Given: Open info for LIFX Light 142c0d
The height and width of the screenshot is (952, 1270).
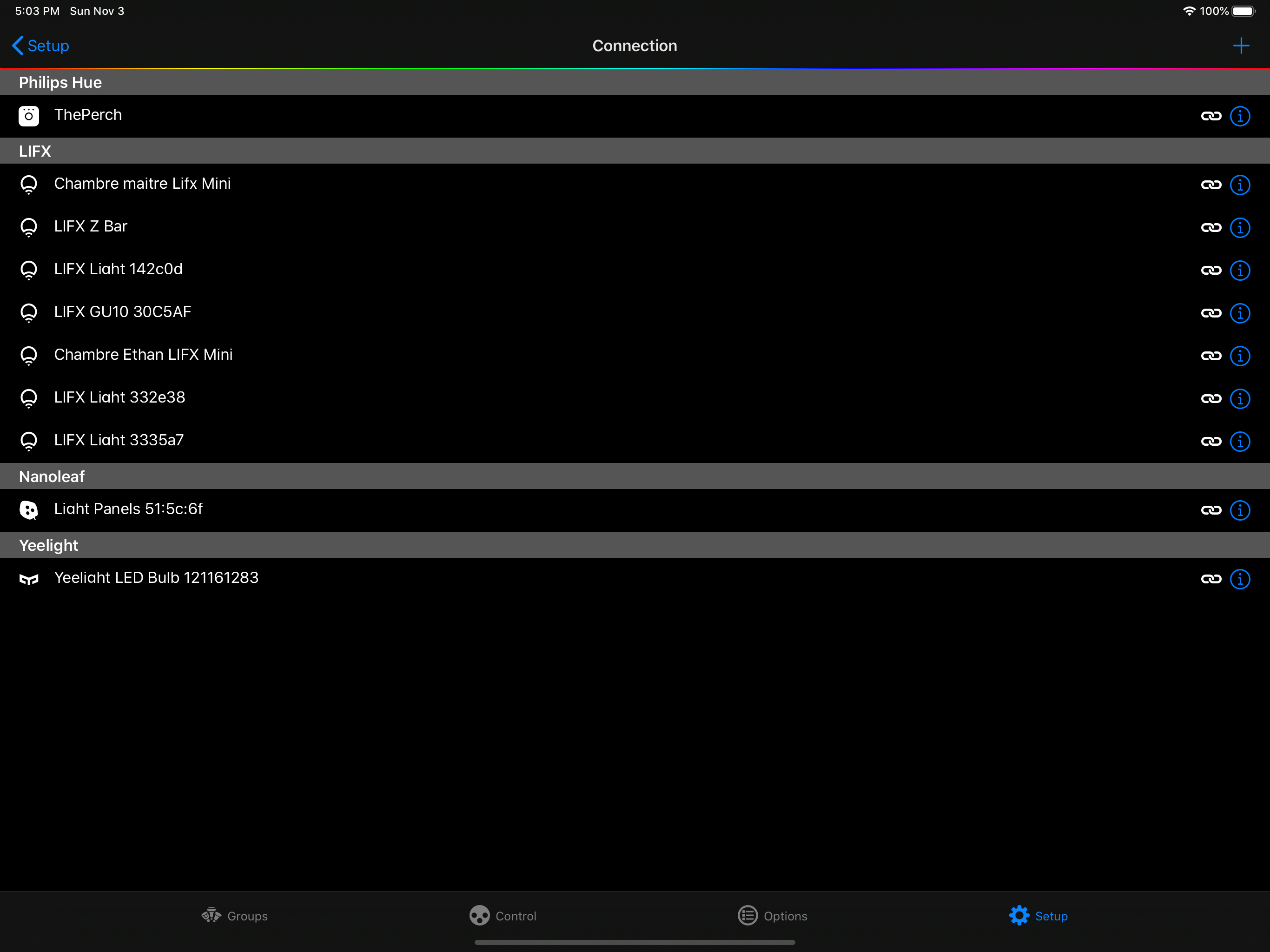Looking at the screenshot, I should click(1240, 271).
